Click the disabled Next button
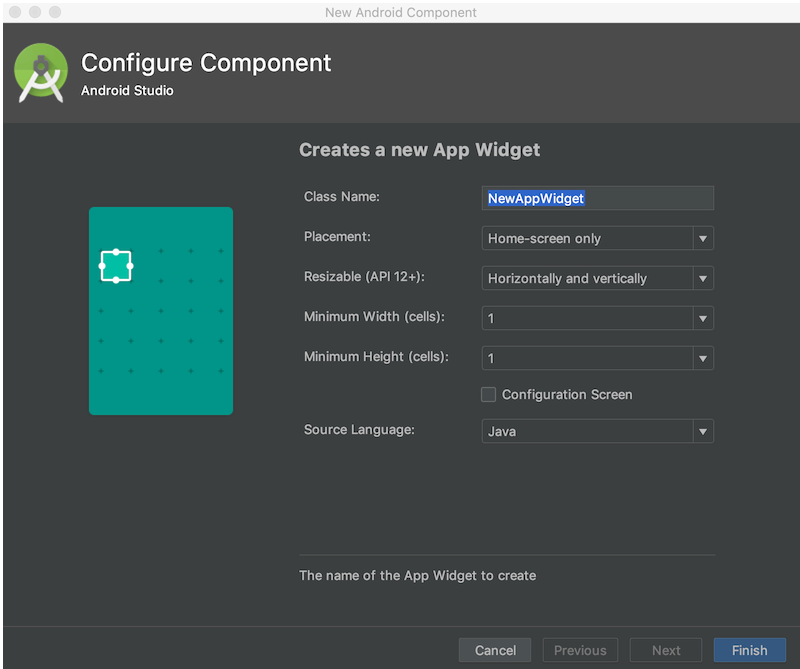This screenshot has width=800, height=669. tap(666, 650)
